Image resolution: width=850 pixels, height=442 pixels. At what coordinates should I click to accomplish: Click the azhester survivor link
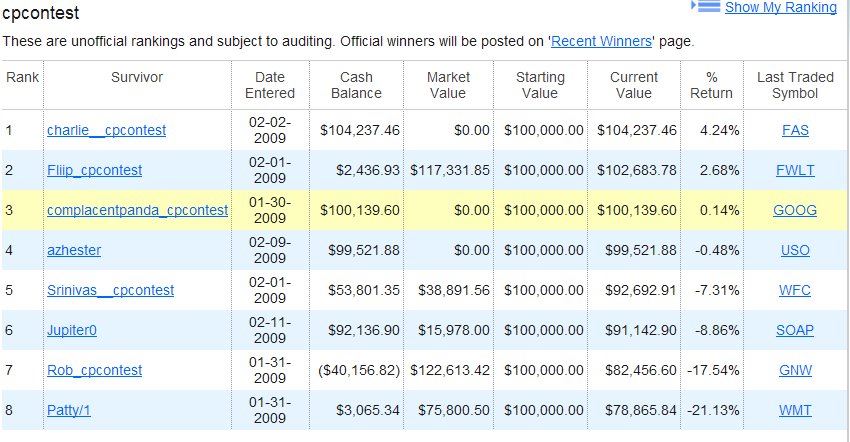[74, 250]
